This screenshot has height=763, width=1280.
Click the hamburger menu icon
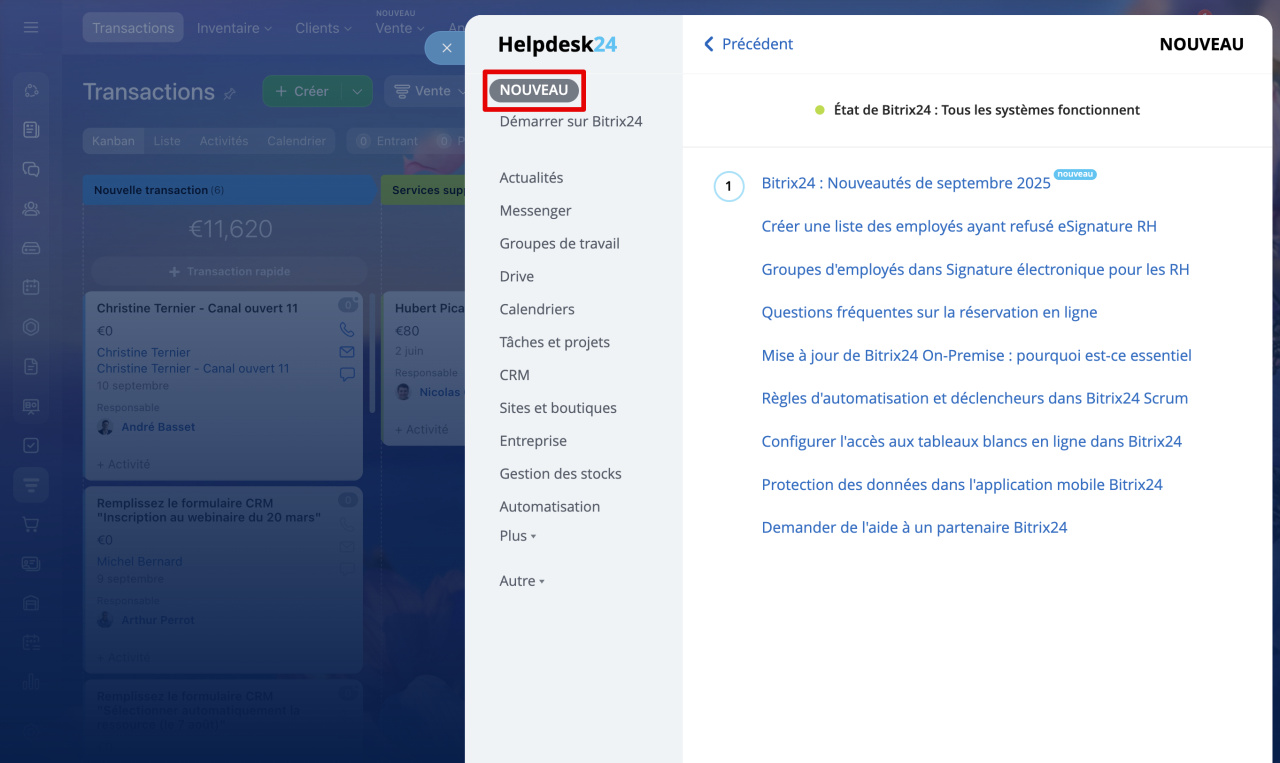[x=31, y=28]
